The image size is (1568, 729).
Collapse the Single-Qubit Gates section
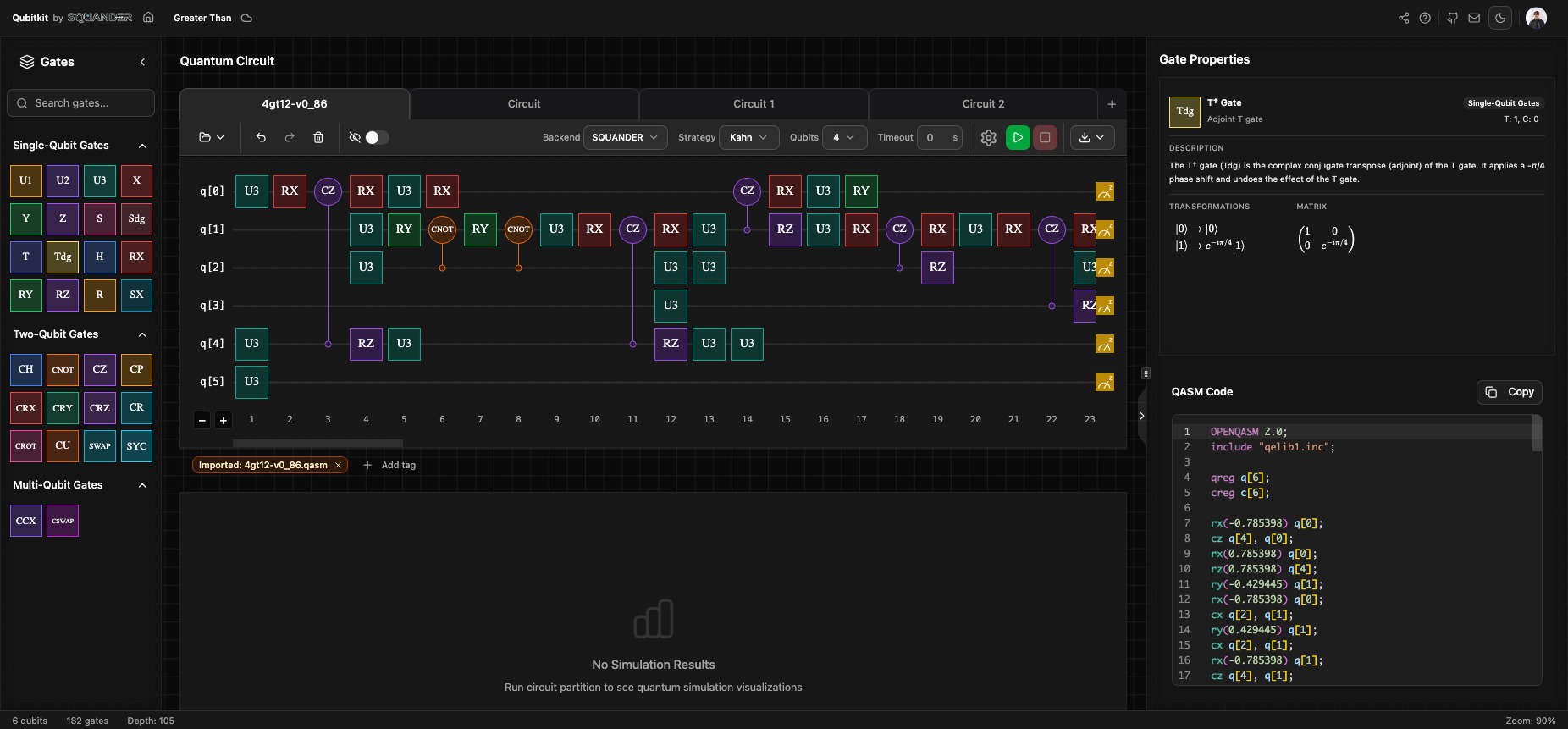tap(142, 146)
